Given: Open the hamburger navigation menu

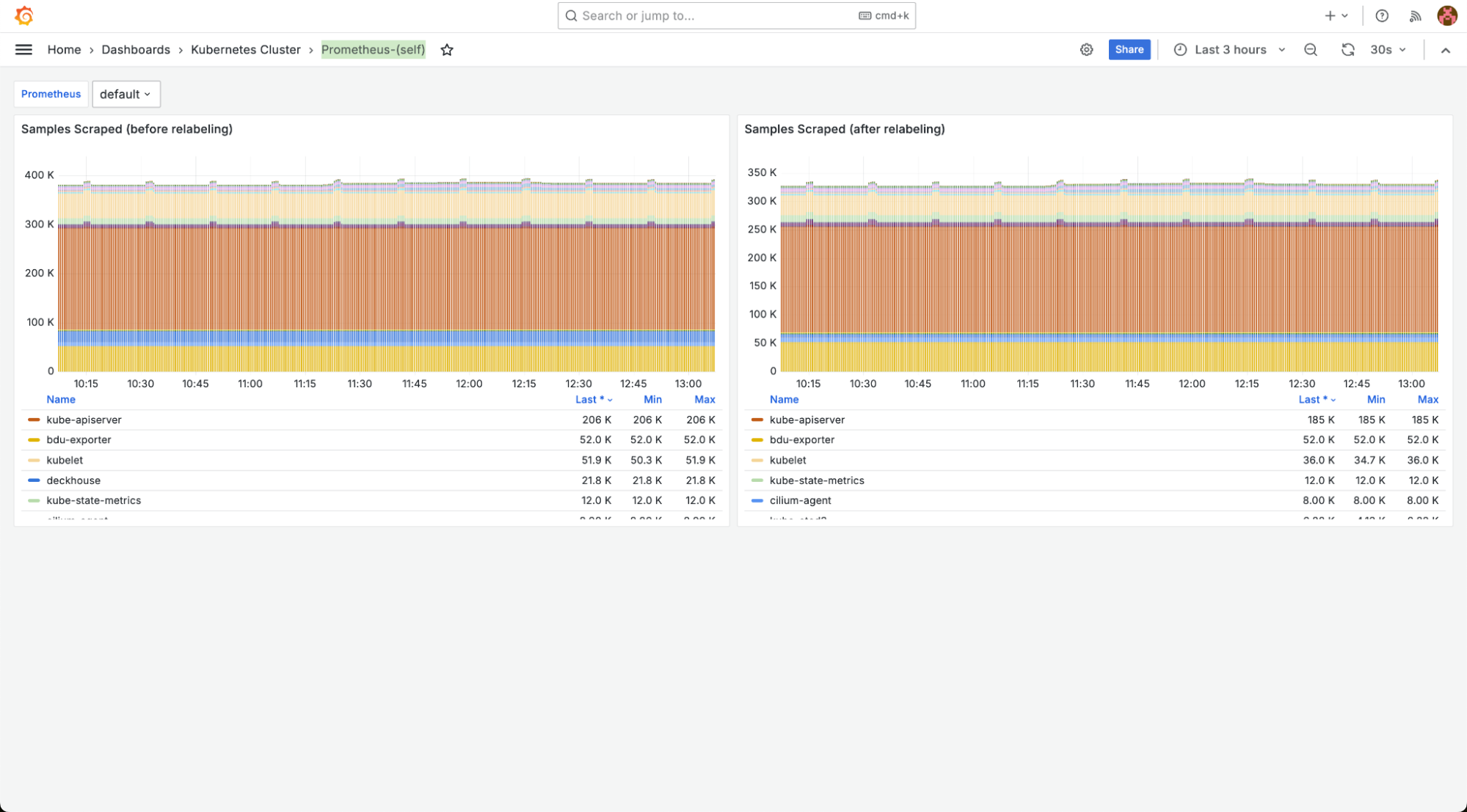Looking at the screenshot, I should (x=23, y=50).
